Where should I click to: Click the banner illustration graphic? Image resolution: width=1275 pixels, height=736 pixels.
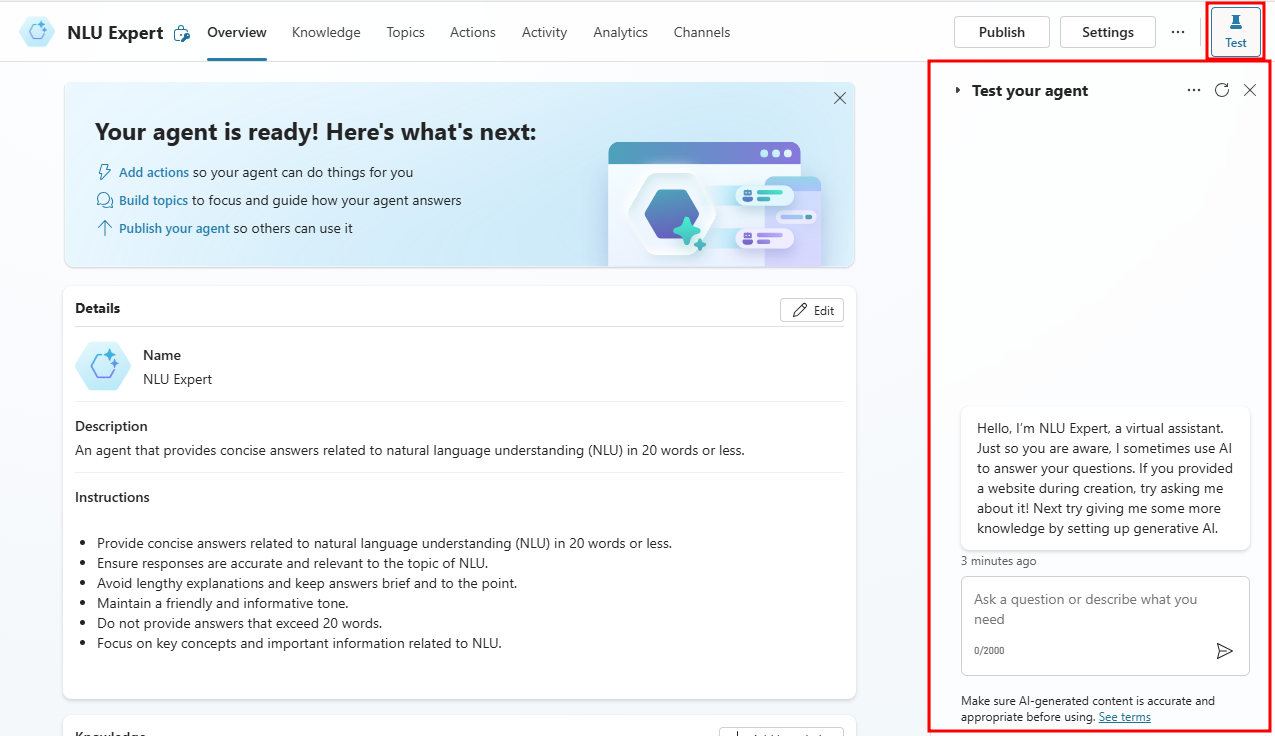(714, 203)
